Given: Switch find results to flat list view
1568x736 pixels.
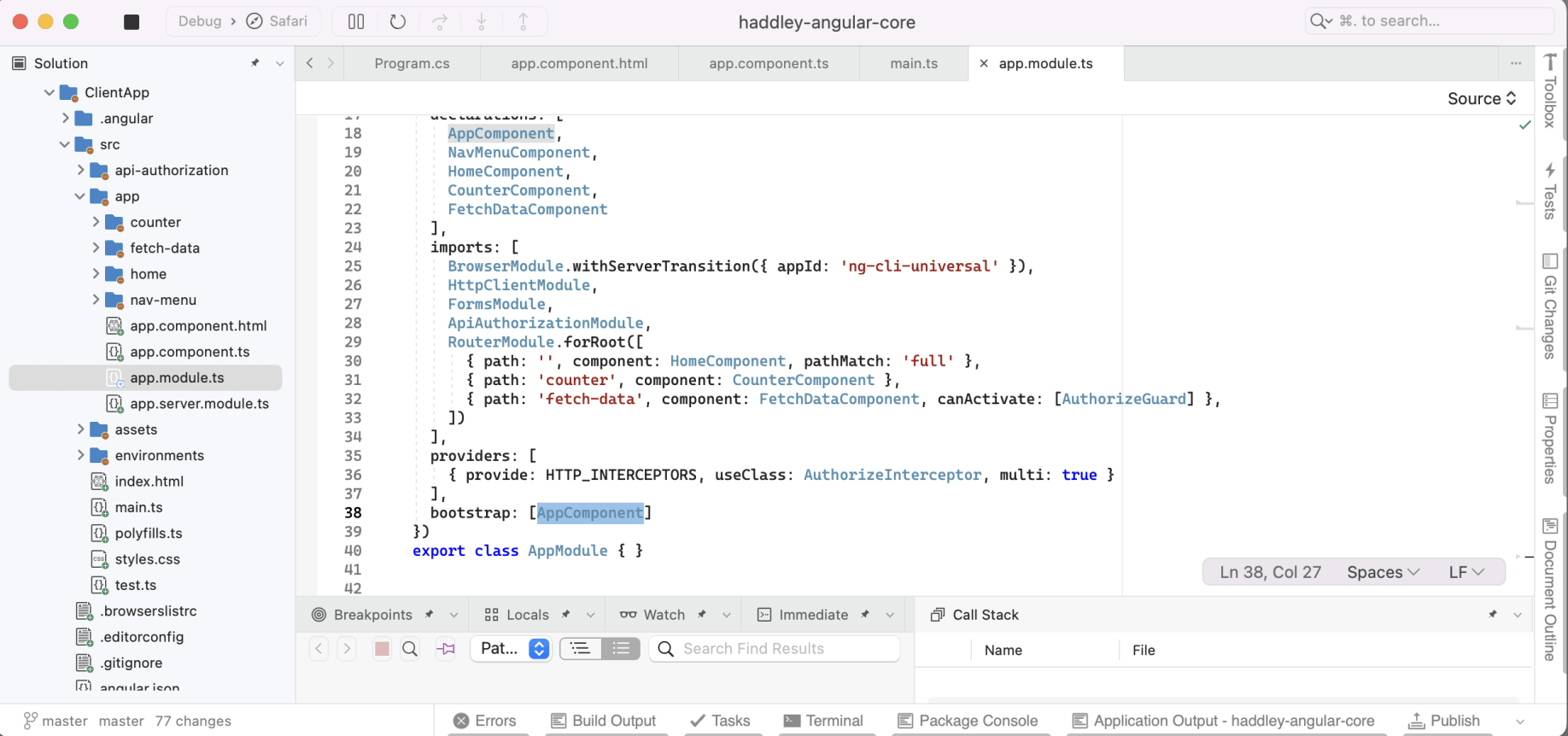Looking at the screenshot, I should [621, 649].
